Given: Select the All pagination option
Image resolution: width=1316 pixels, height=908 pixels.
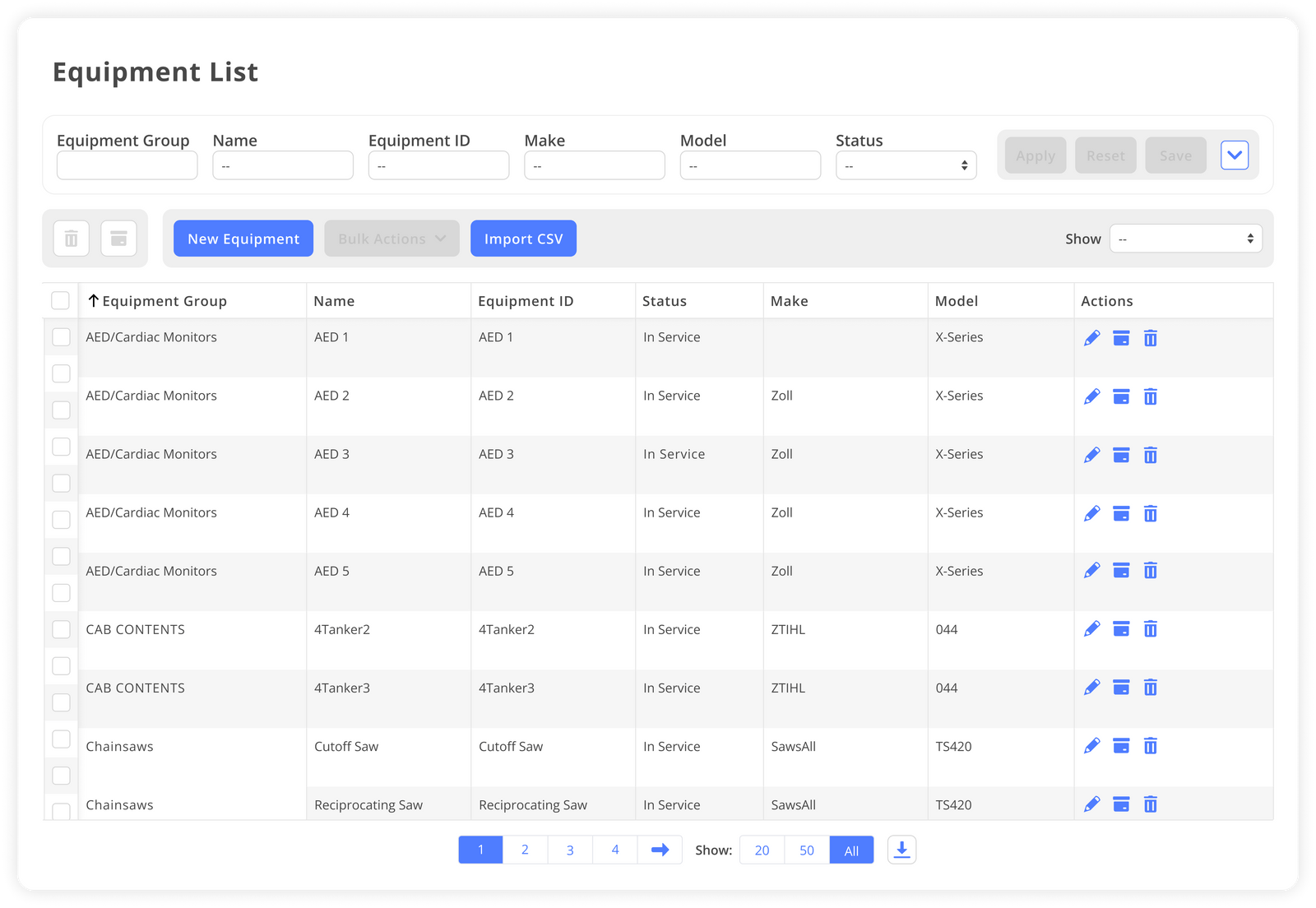Looking at the screenshot, I should point(851,849).
